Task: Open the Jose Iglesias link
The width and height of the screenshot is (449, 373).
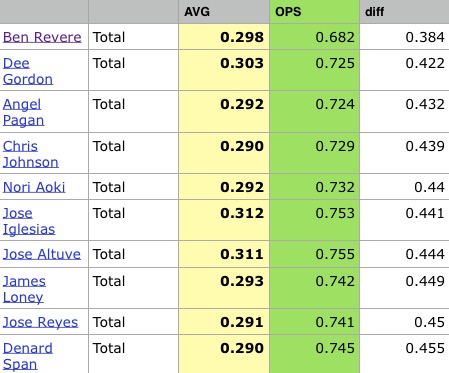Action: tap(29, 221)
